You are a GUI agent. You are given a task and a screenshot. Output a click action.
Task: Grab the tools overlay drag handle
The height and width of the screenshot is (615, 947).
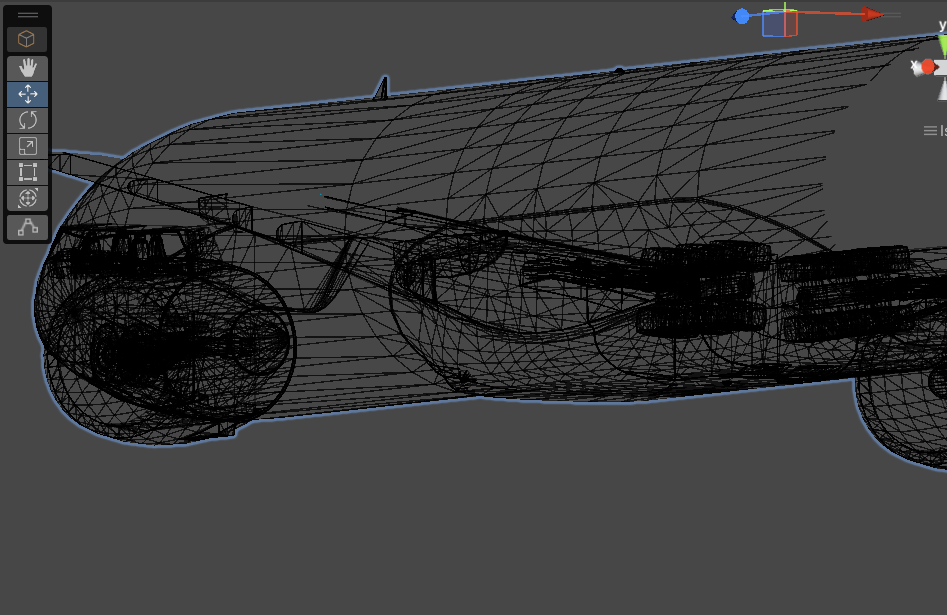tap(28, 15)
